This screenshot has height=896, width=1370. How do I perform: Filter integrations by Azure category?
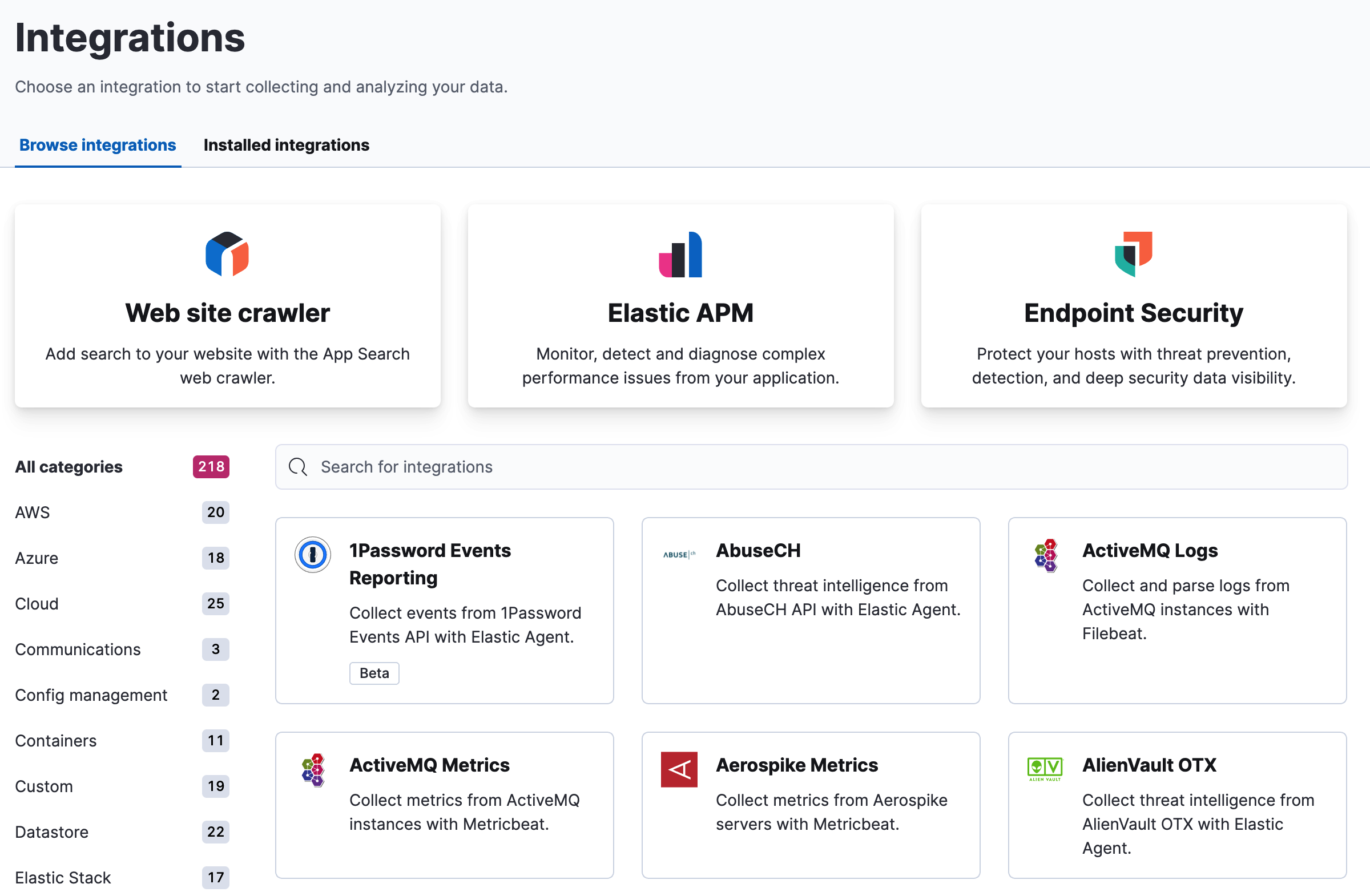coord(37,558)
